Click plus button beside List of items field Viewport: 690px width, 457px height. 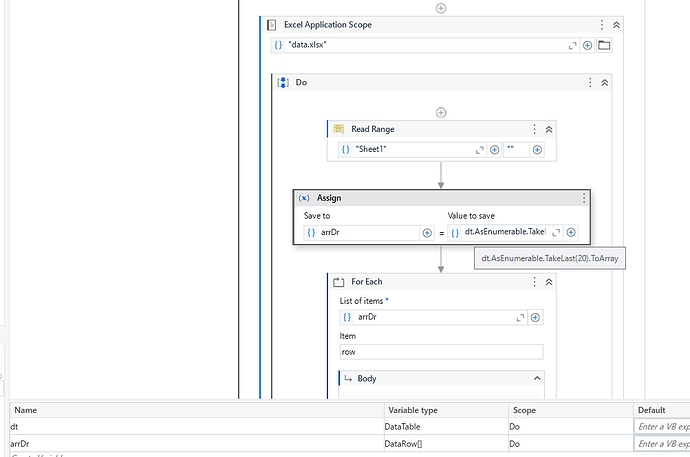coord(535,318)
